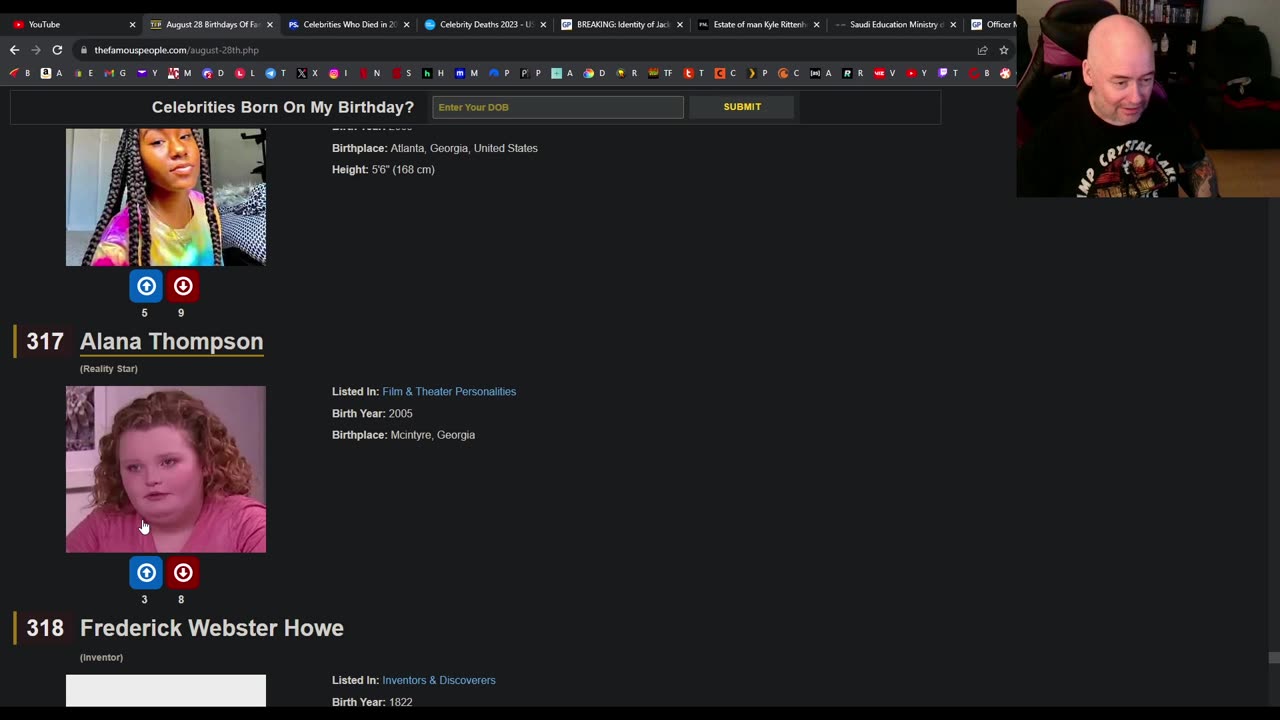The height and width of the screenshot is (720, 1280).
Task: Click the "Height: 5'6" (168 cm)" text
Action: pyautogui.click(x=383, y=169)
